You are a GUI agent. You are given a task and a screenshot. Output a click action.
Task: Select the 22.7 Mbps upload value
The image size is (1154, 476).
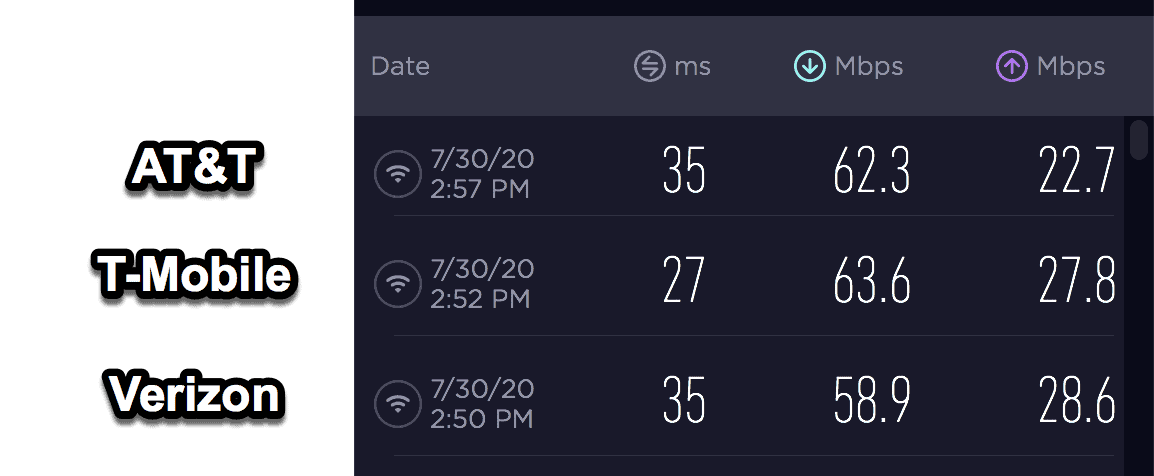(x=1077, y=171)
